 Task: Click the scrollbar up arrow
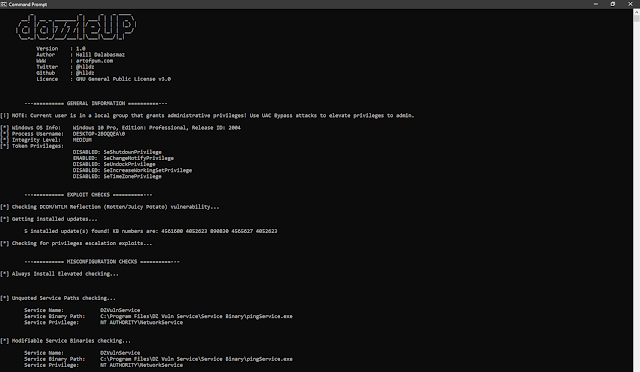636,12
